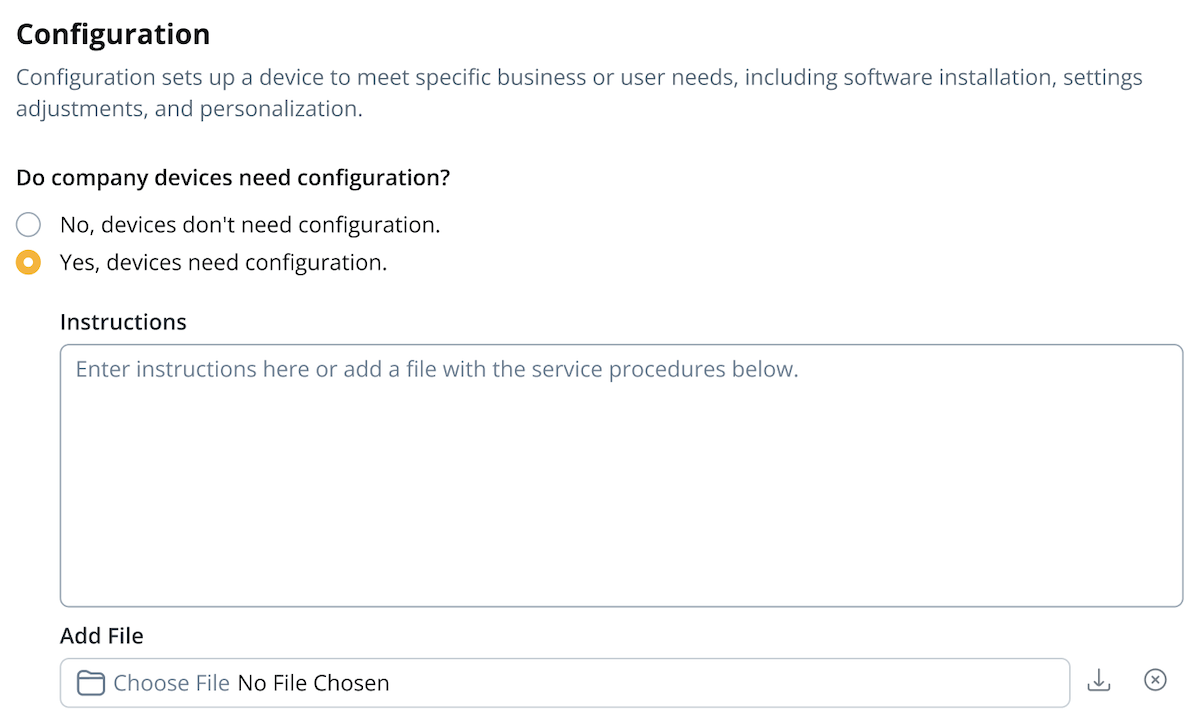Click the empty area of the Add File field

[720, 683]
